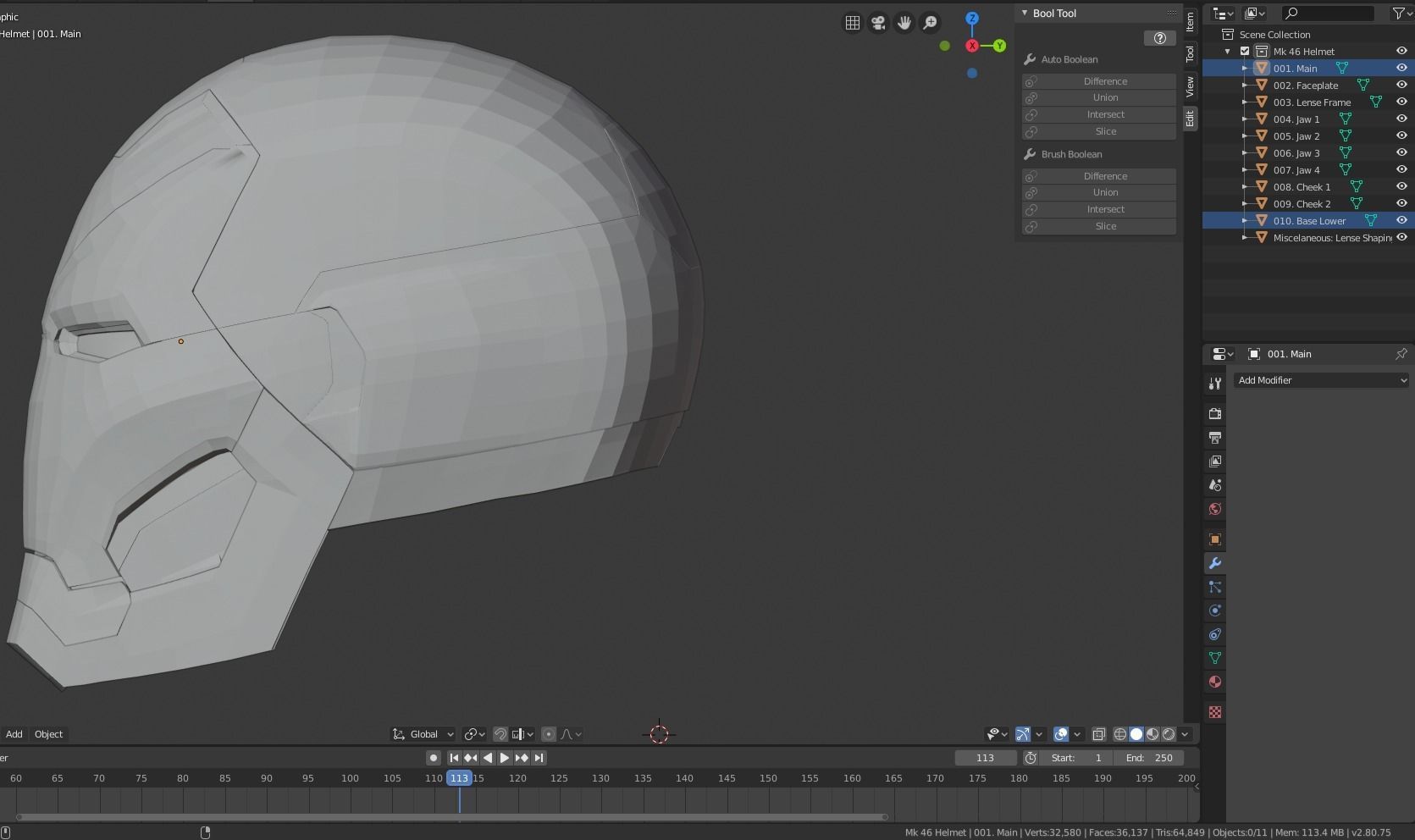Click the timeline End frame field
The image size is (1415, 840).
click(1151, 758)
